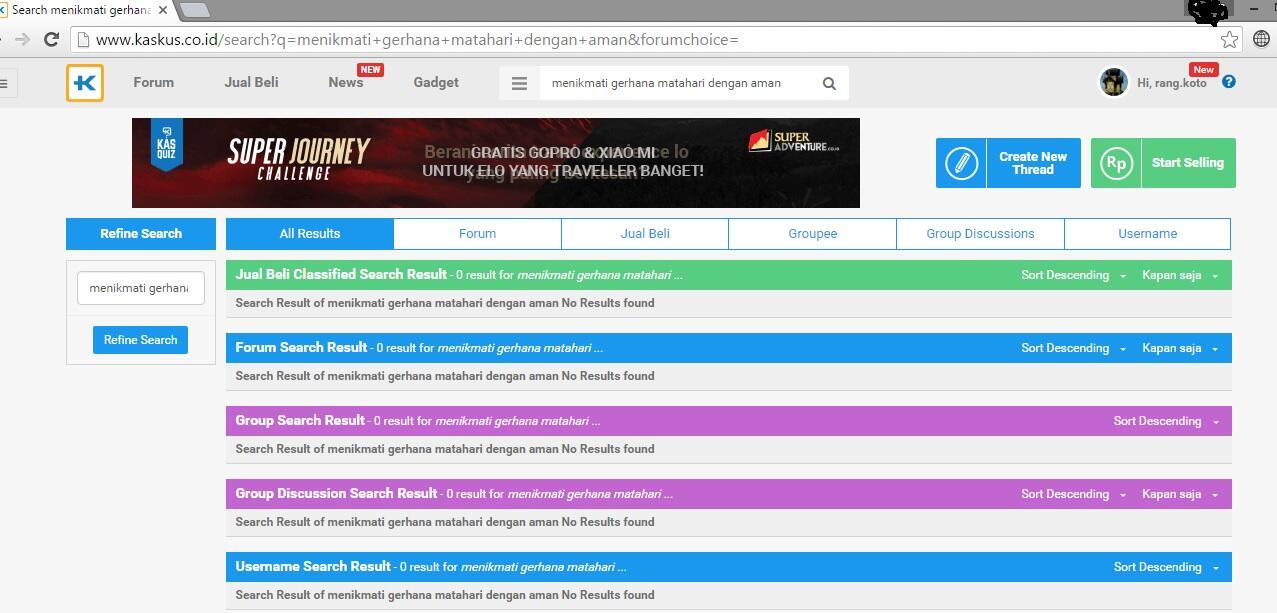Open Jual Beli Sort Descending dropdown
This screenshot has height=613, width=1277.
tap(1074, 275)
